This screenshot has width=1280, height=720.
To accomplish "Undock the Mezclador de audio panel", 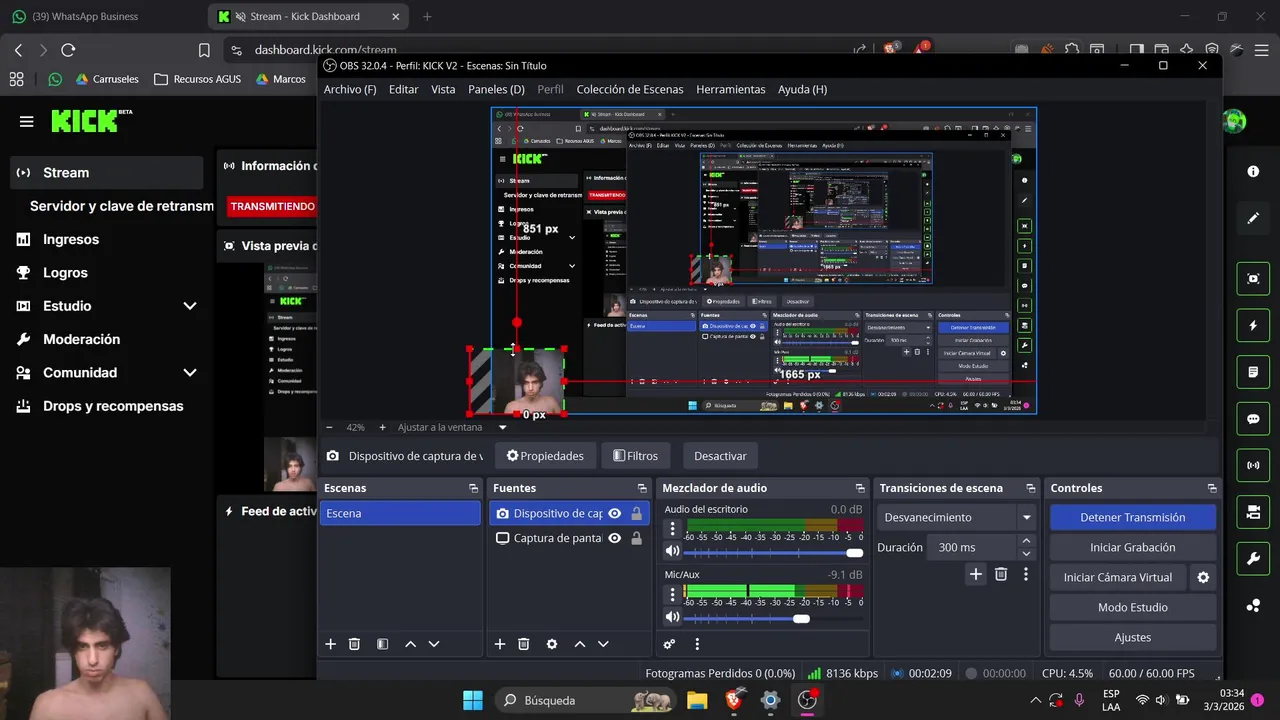I will pyautogui.click(x=859, y=488).
